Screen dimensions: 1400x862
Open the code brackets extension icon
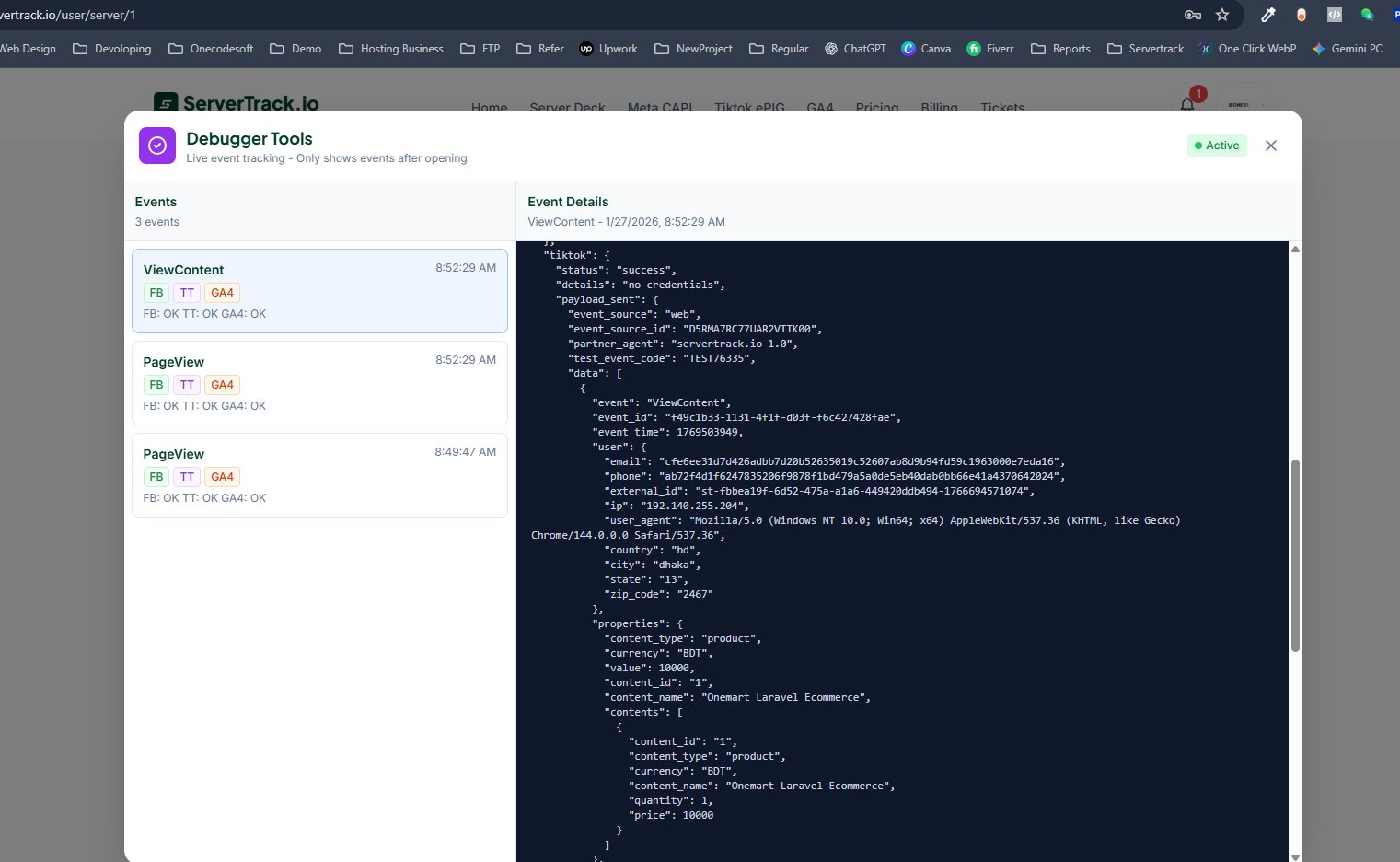(1334, 15)
